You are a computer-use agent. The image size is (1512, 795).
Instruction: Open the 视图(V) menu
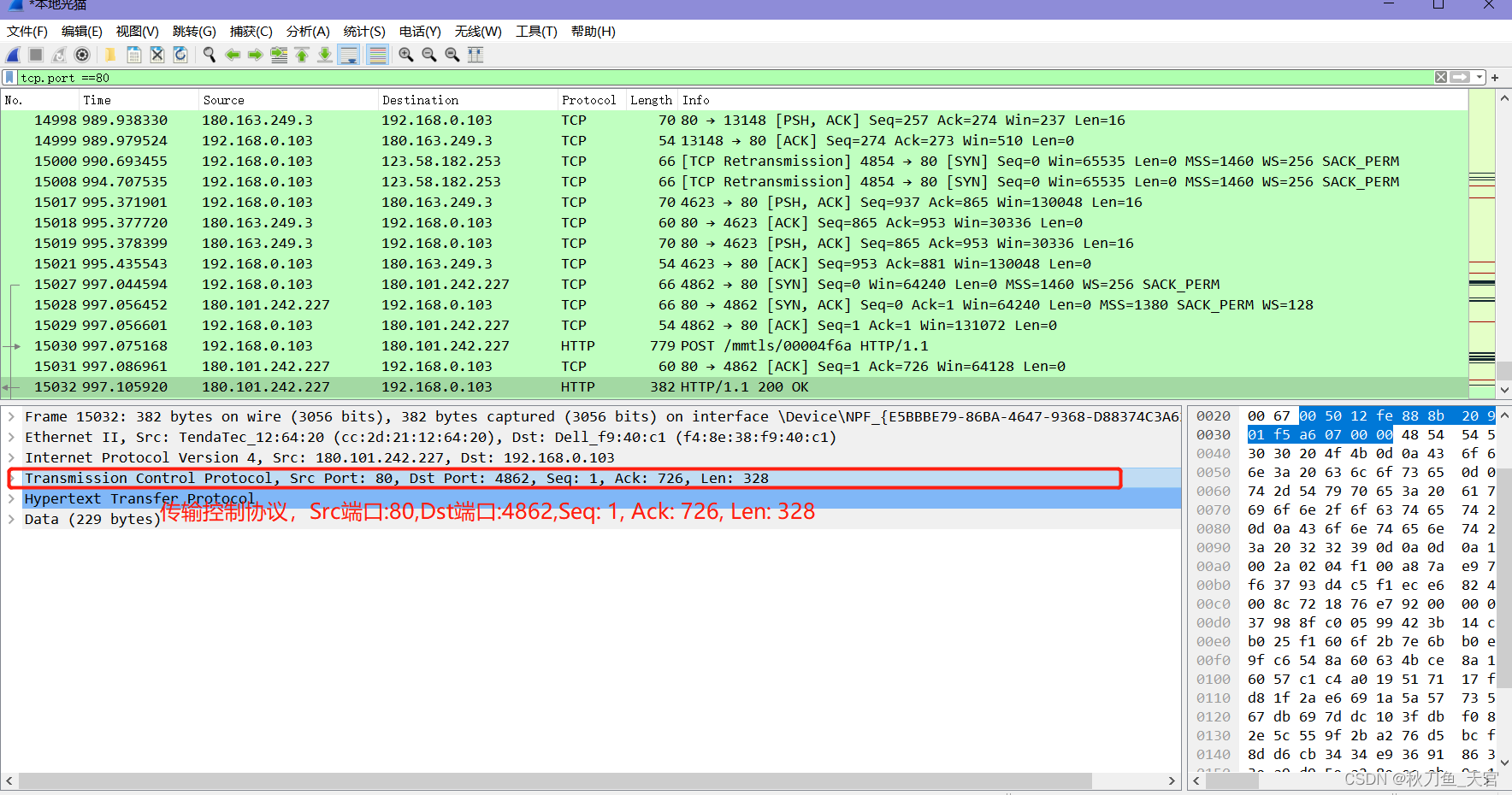click(138, 32)
